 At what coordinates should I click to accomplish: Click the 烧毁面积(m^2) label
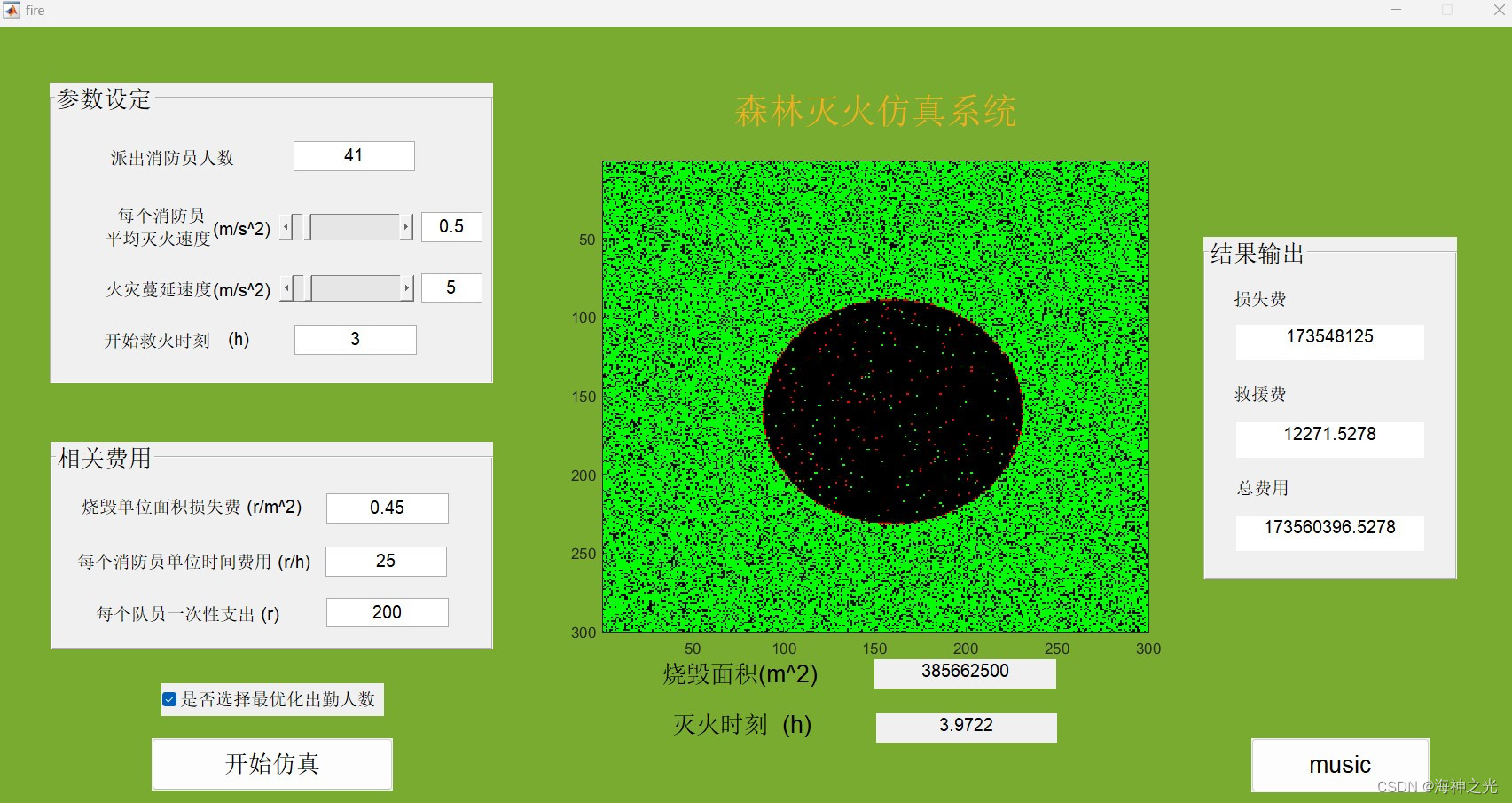[740, 674]
